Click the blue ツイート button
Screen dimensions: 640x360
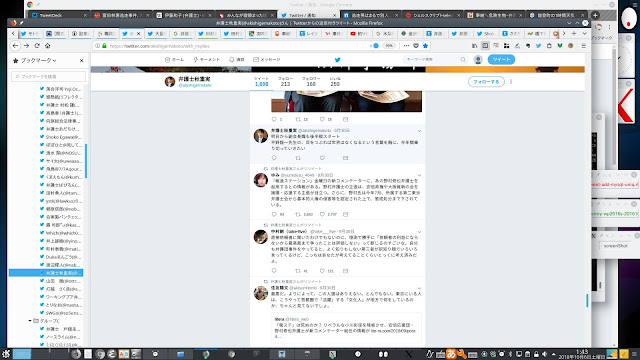coord(501,60)
